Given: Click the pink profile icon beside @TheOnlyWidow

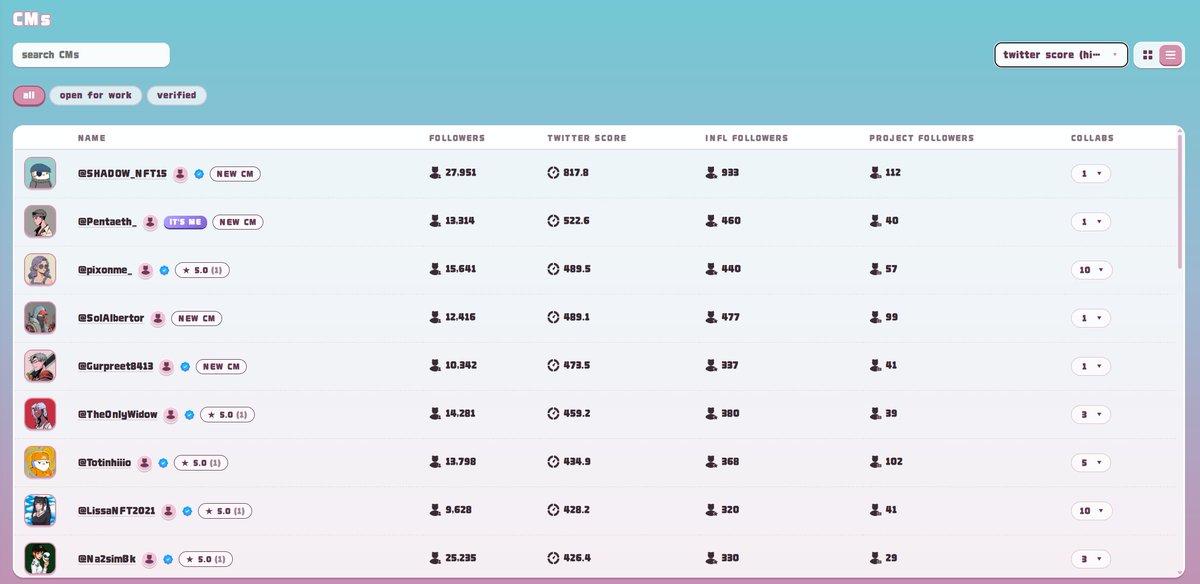Looking at the screenshot, I should point(171,414).
